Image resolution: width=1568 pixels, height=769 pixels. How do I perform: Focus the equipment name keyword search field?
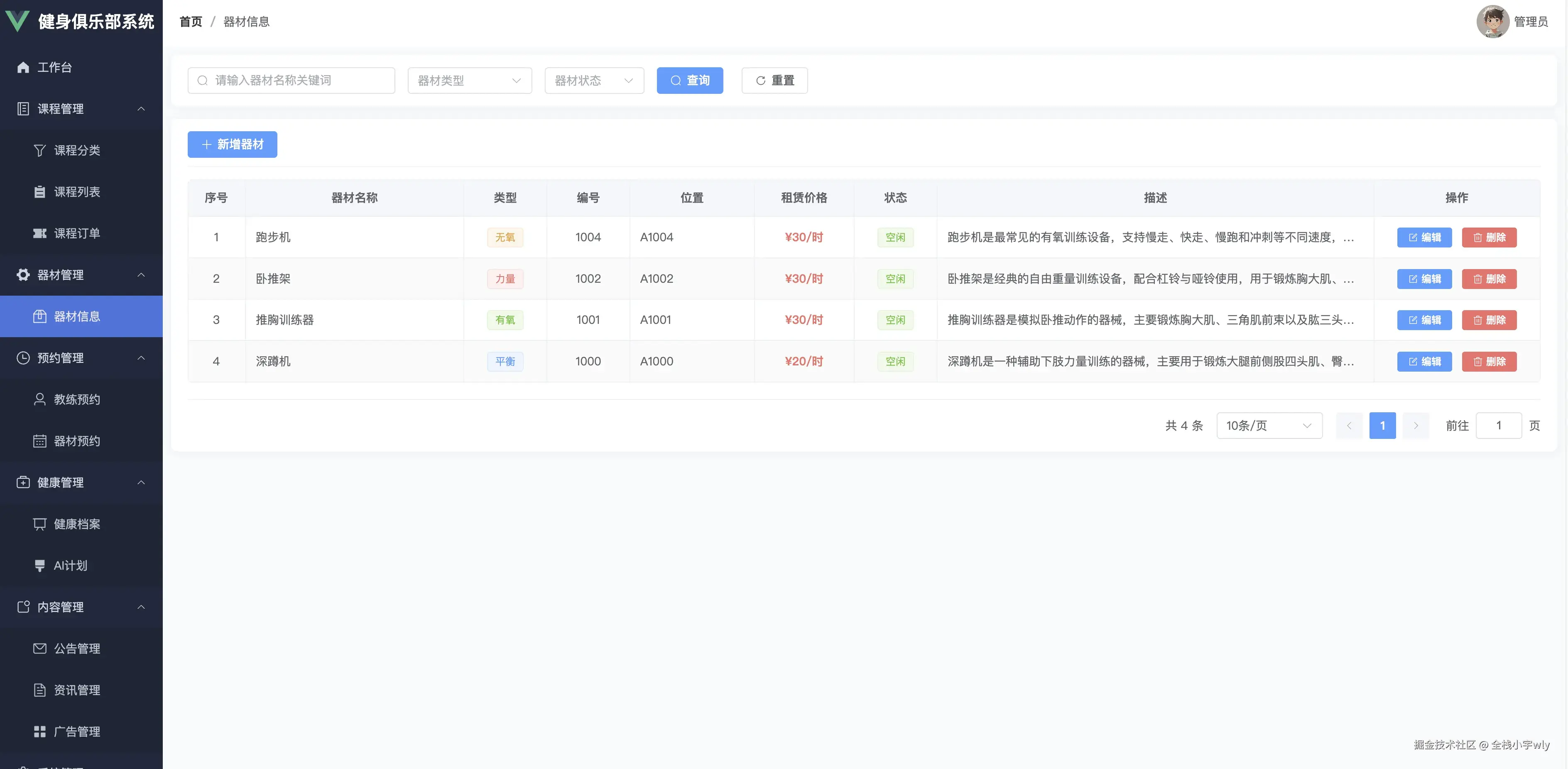298,81
